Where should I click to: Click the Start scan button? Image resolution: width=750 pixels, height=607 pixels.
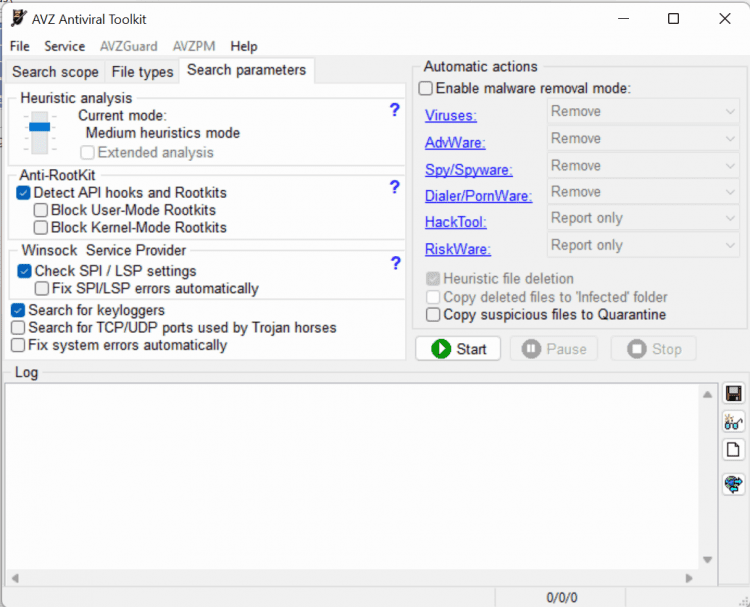click(458, 349)
